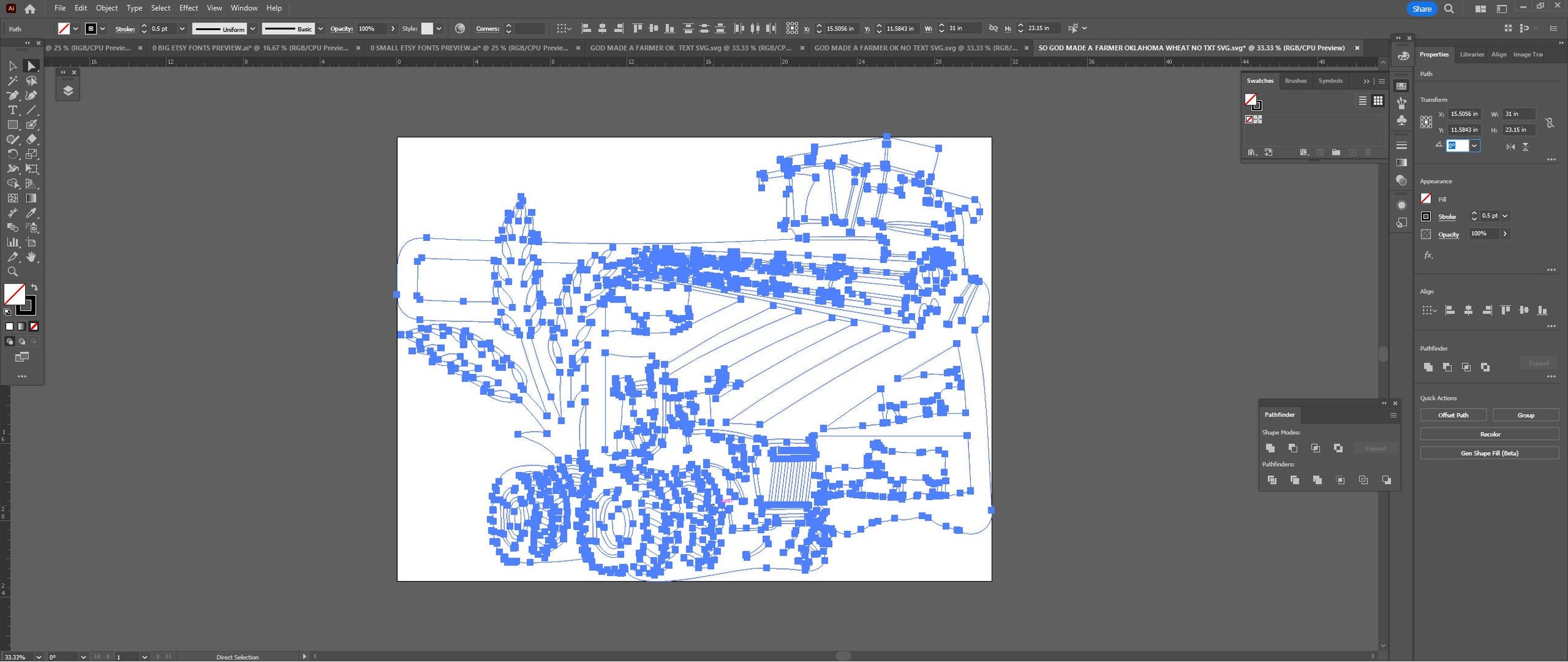The width and height of the screenshot is (1568, 662).
Task: Select the Eraser tool
Action: coord(31,139)
